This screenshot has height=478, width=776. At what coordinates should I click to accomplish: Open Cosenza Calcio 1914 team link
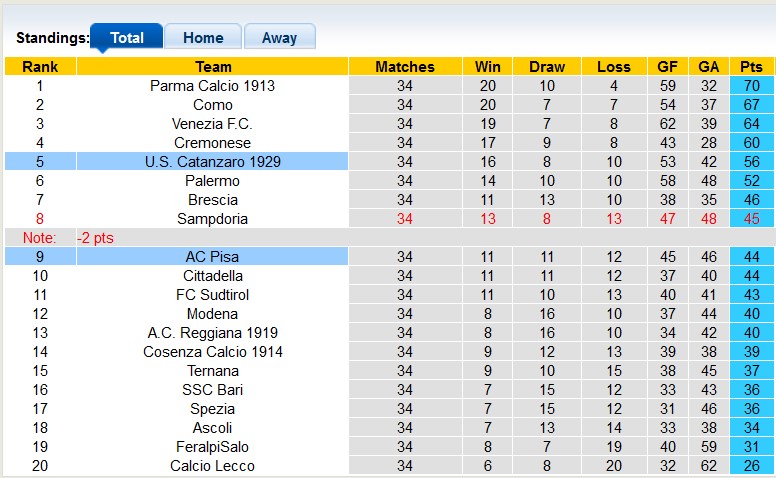click(213, 352)
